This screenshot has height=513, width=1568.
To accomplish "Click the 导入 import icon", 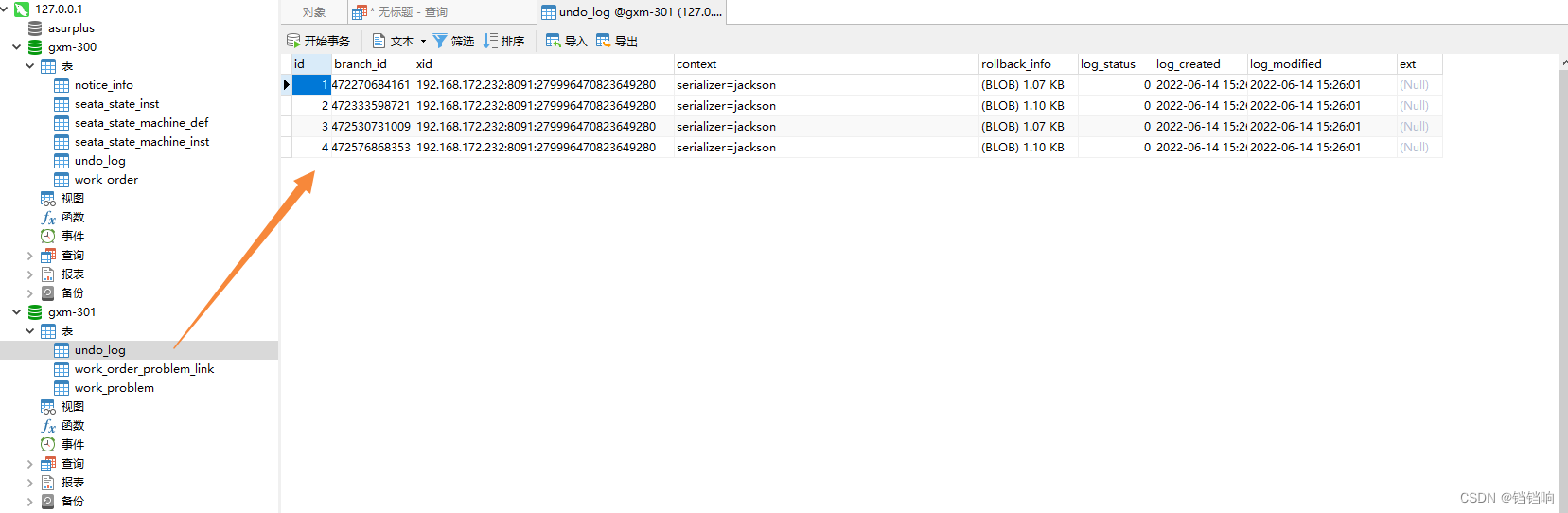I will [x=554, y=41].
